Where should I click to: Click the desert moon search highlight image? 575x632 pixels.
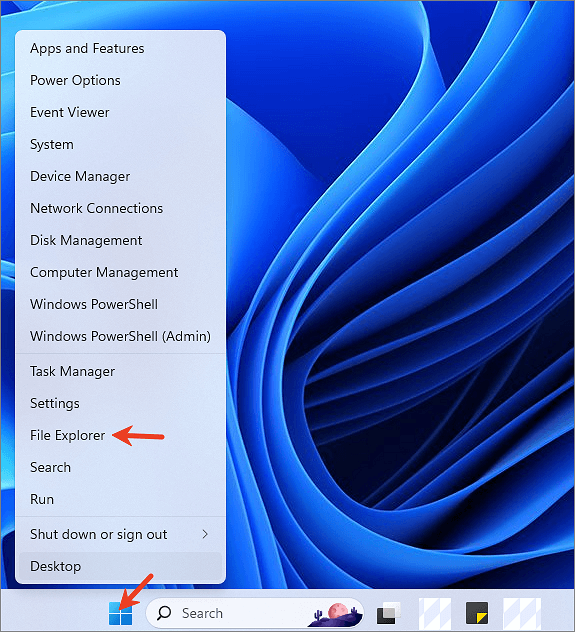(337, 613)
